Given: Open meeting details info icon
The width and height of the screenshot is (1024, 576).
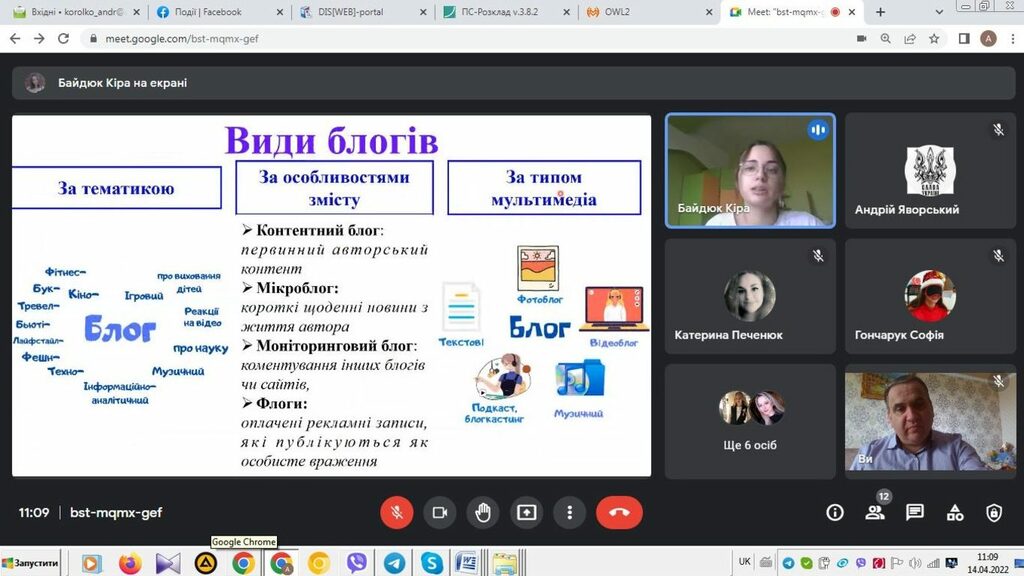Looking at the screenshot, I should click(835, 513).
